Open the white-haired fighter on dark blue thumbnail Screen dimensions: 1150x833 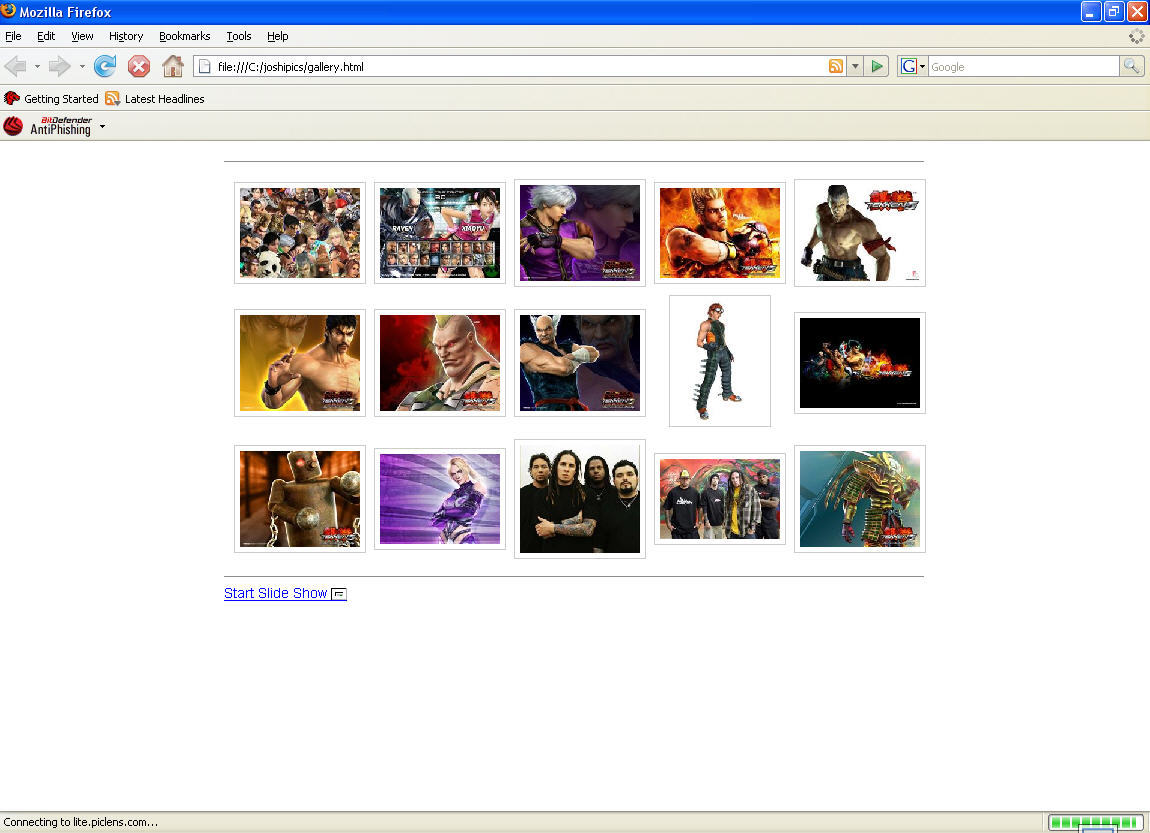tap(580, 363)
